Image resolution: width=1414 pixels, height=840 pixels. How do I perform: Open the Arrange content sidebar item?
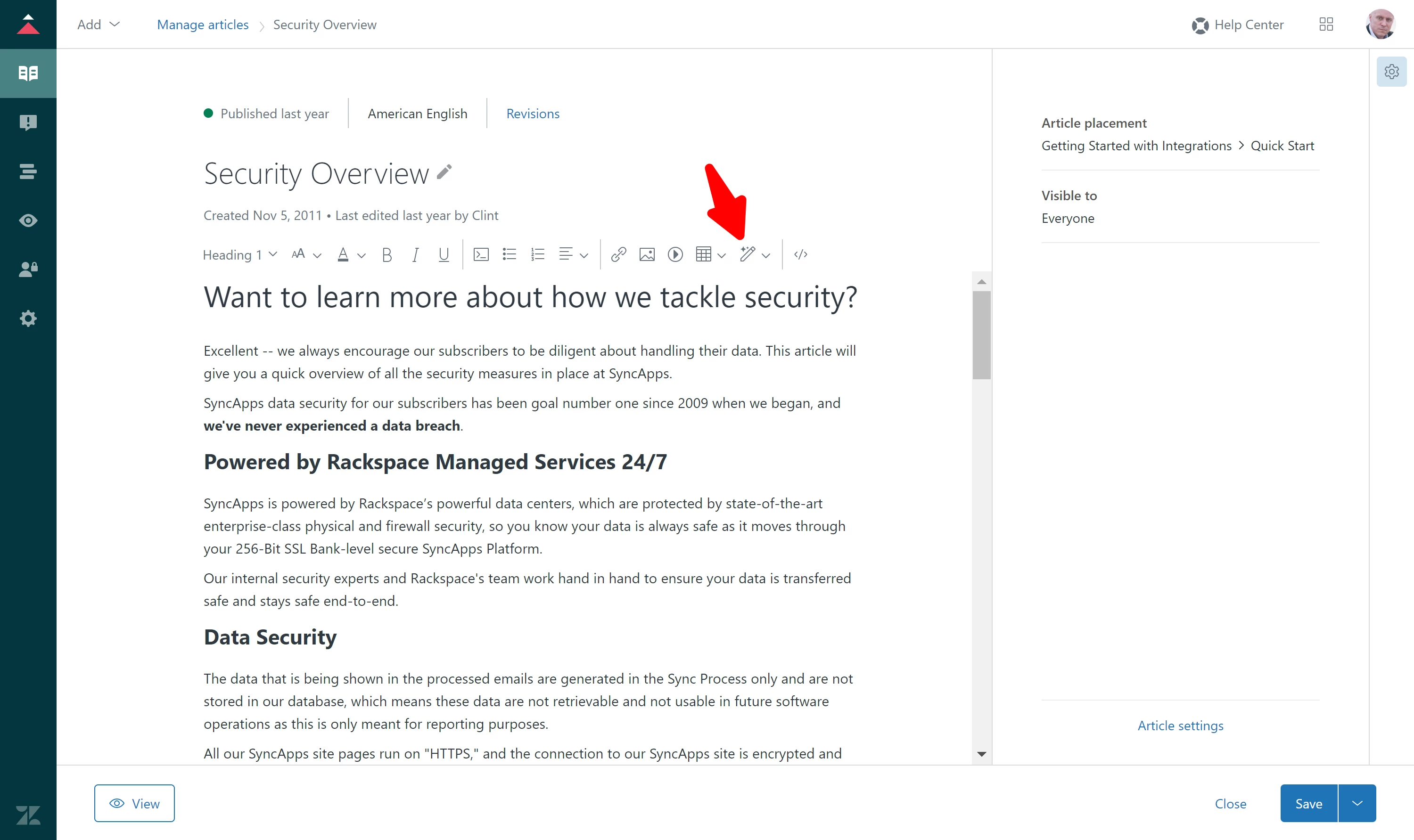tap(28, 171)
